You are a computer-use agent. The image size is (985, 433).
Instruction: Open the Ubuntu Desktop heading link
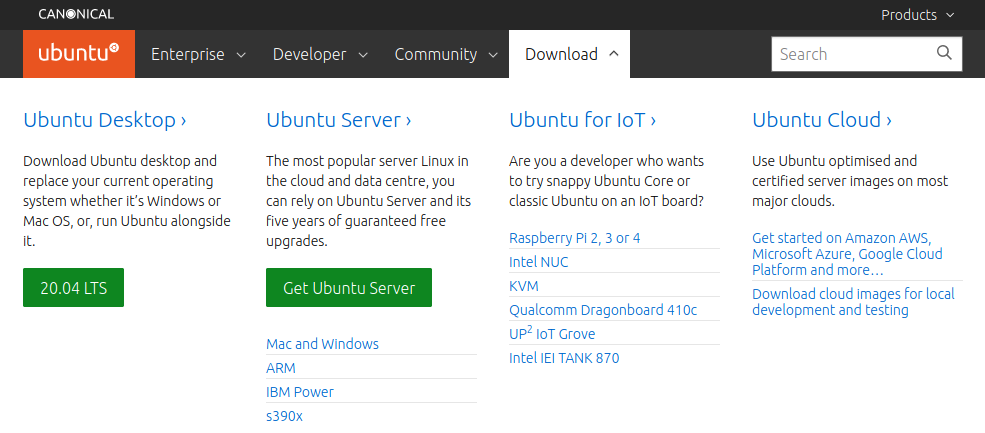105,119
